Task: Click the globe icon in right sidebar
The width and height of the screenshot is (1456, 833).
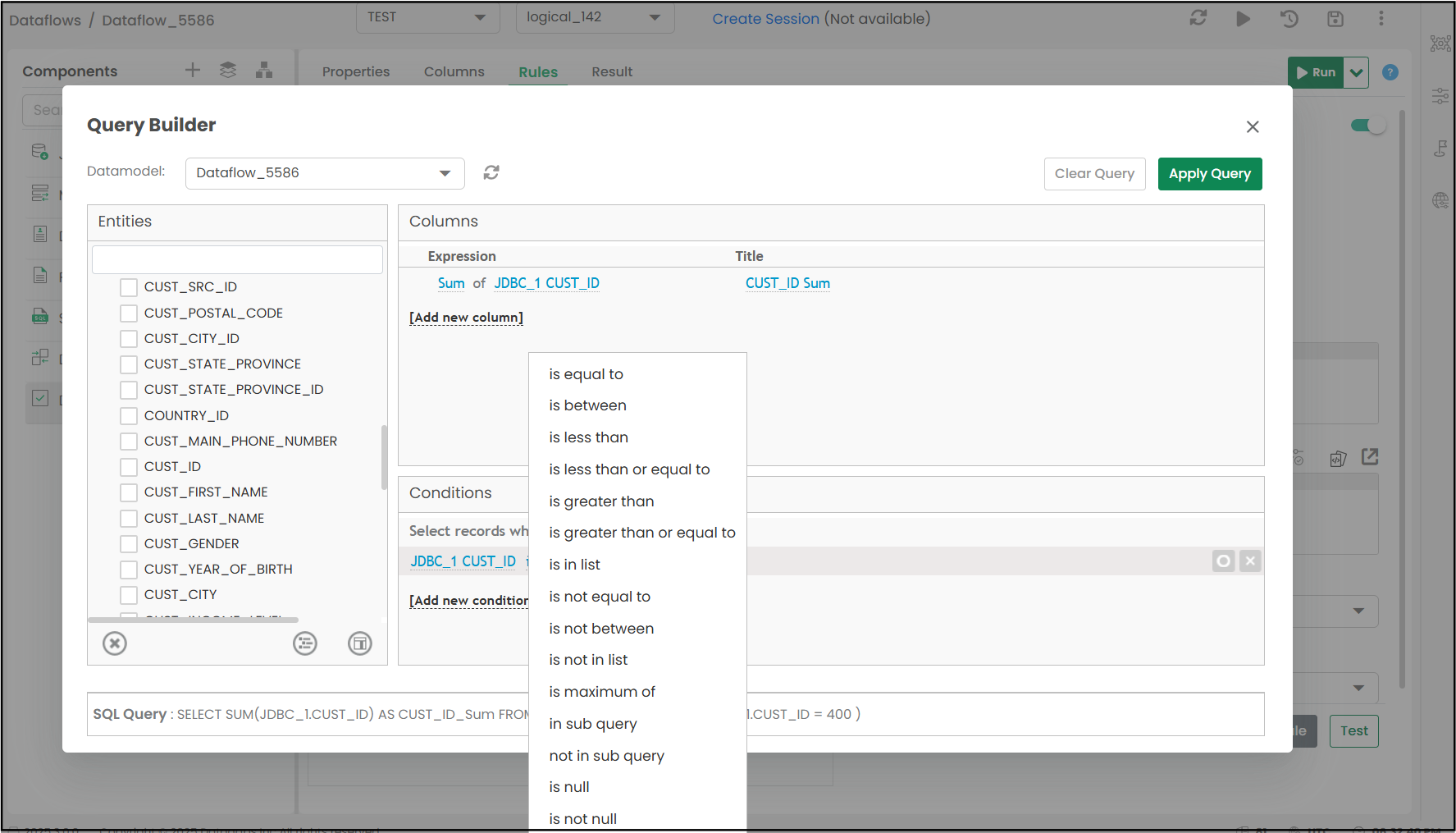Action: (x=1440, y=200)
